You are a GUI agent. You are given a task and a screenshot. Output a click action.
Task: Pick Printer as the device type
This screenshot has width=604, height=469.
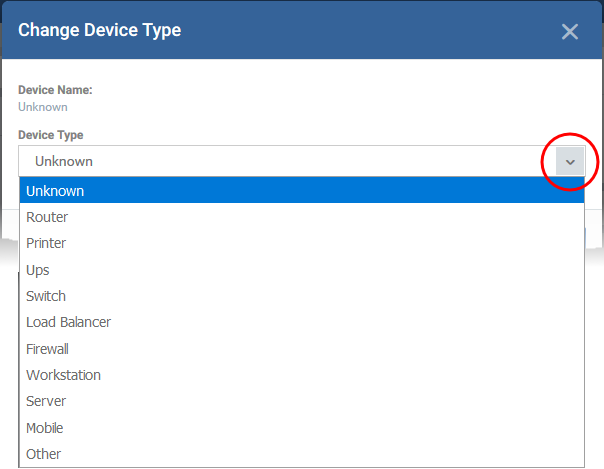[x=302, y=243]
